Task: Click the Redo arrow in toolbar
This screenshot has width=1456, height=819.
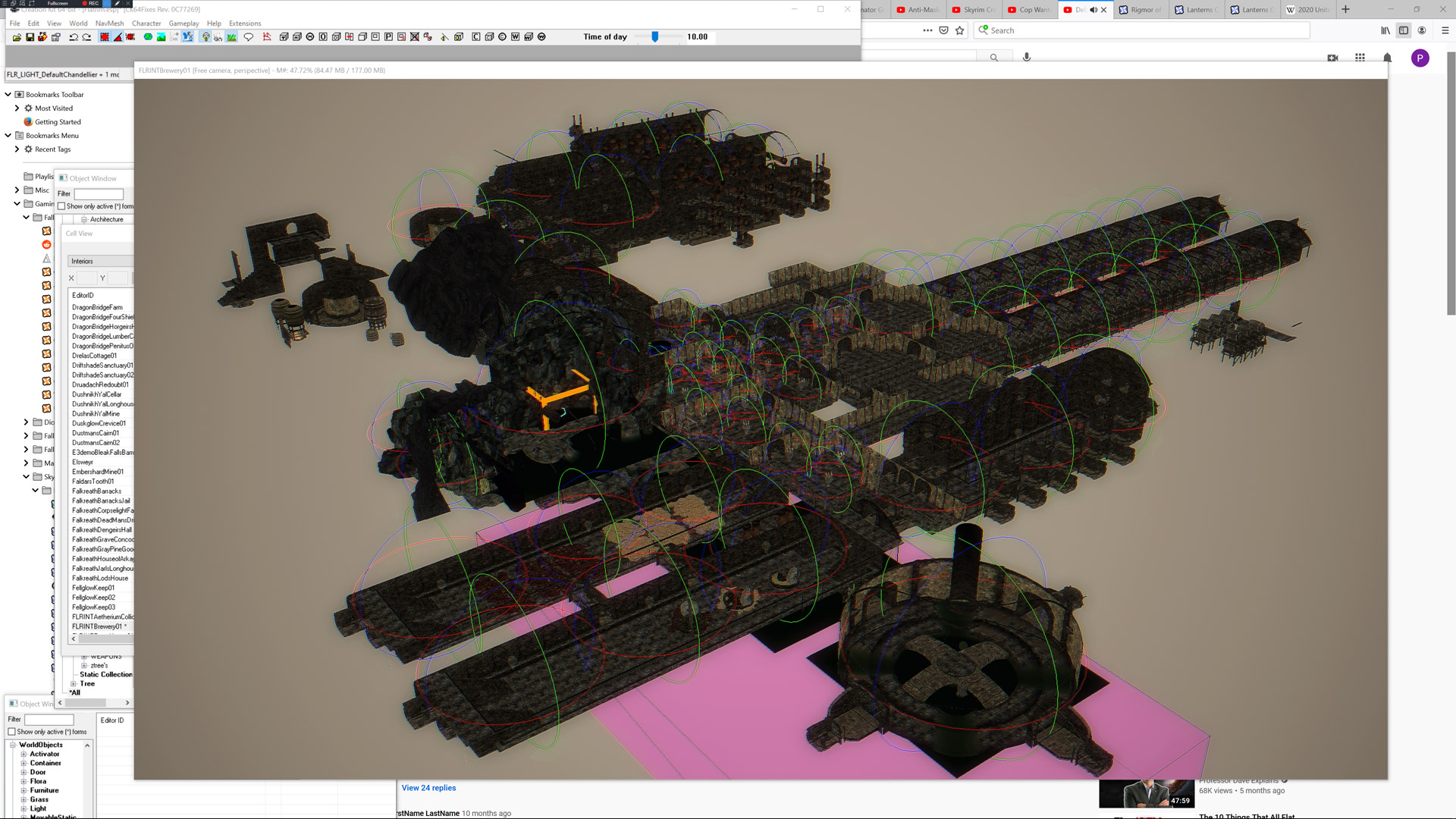Action: point(86,37)
